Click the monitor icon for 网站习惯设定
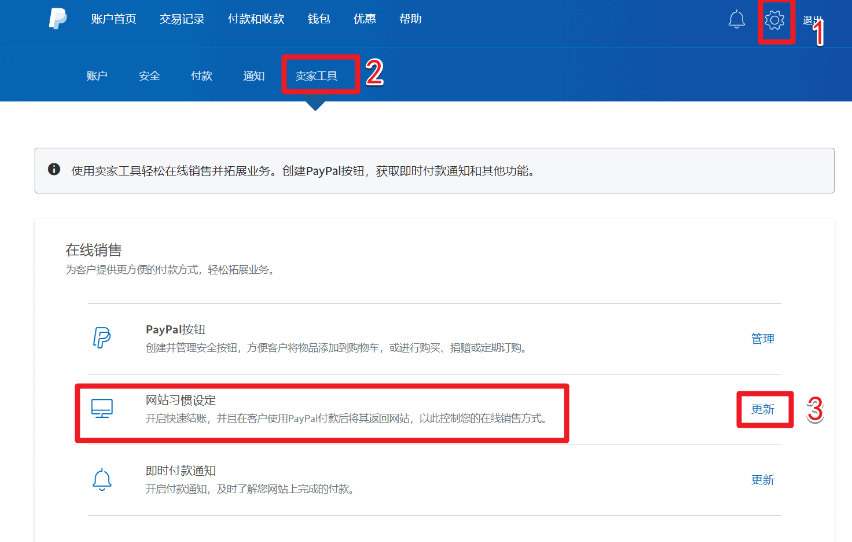This screenshot has height=542, width=852. point(102,408)
